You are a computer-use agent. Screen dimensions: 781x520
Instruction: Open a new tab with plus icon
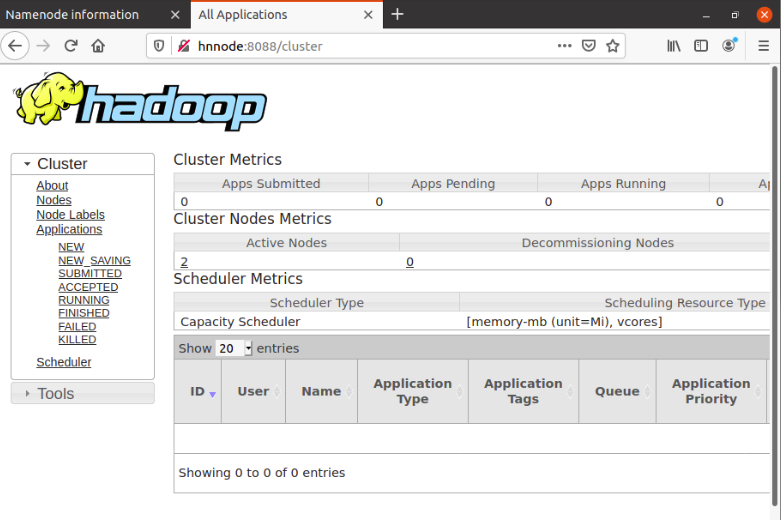(397, 14)
